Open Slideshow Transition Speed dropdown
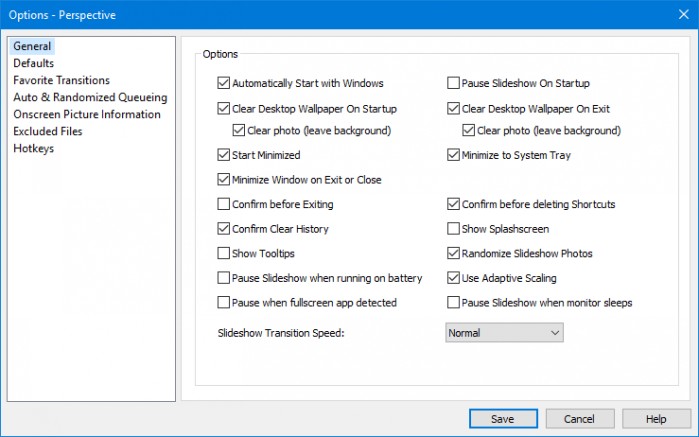699x437 pixels. pyautogui.click(x=504, y=333)
